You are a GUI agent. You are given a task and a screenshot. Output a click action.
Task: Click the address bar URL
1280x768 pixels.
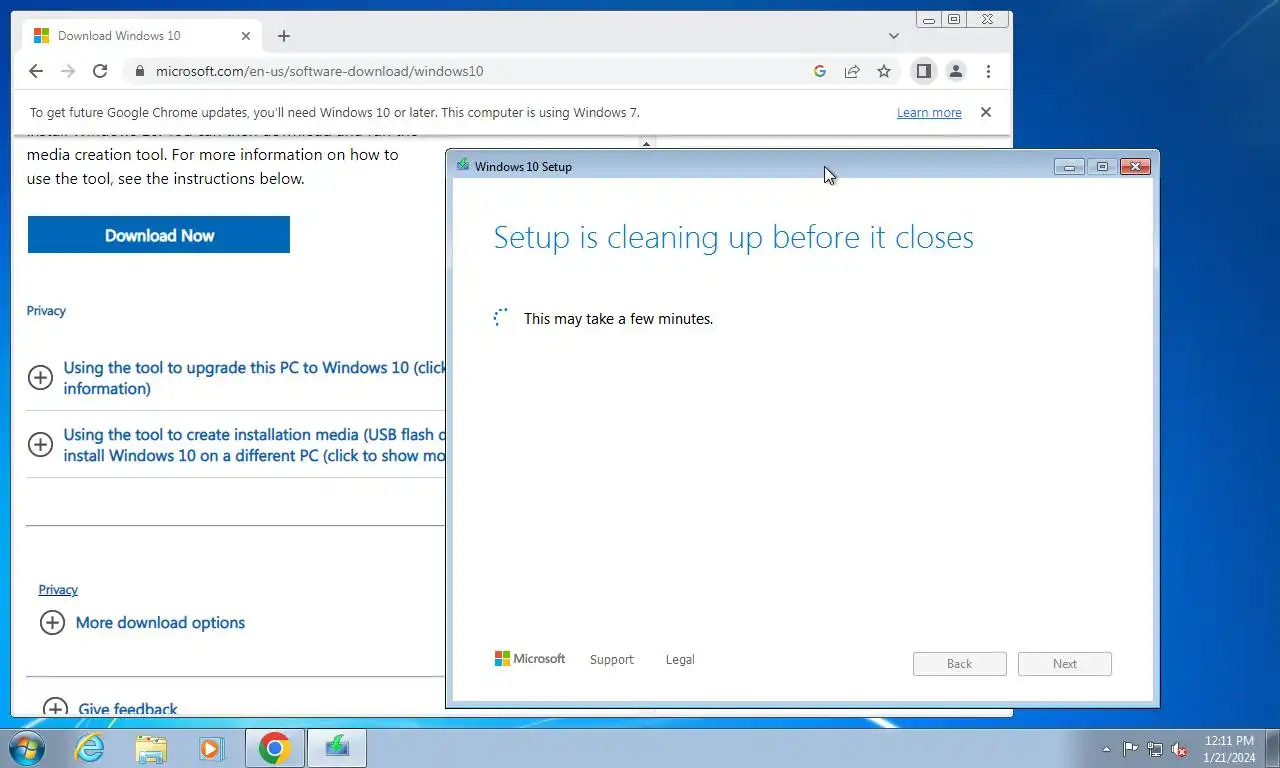point(320,71)
